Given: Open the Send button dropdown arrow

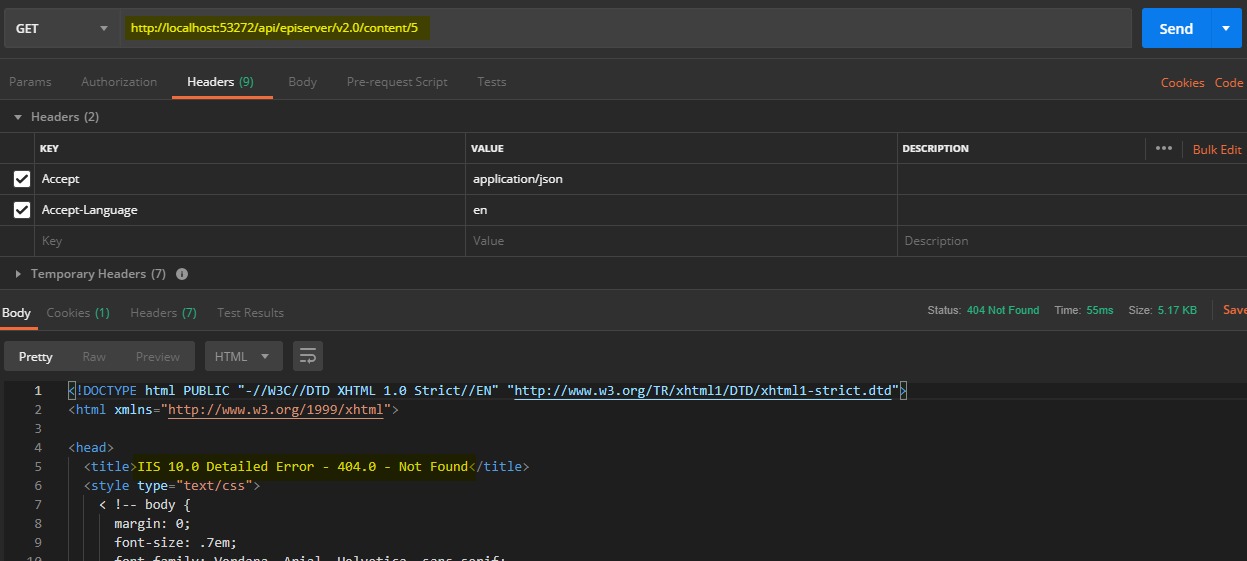Looking at the screenshot, I should click(1226, 29).
